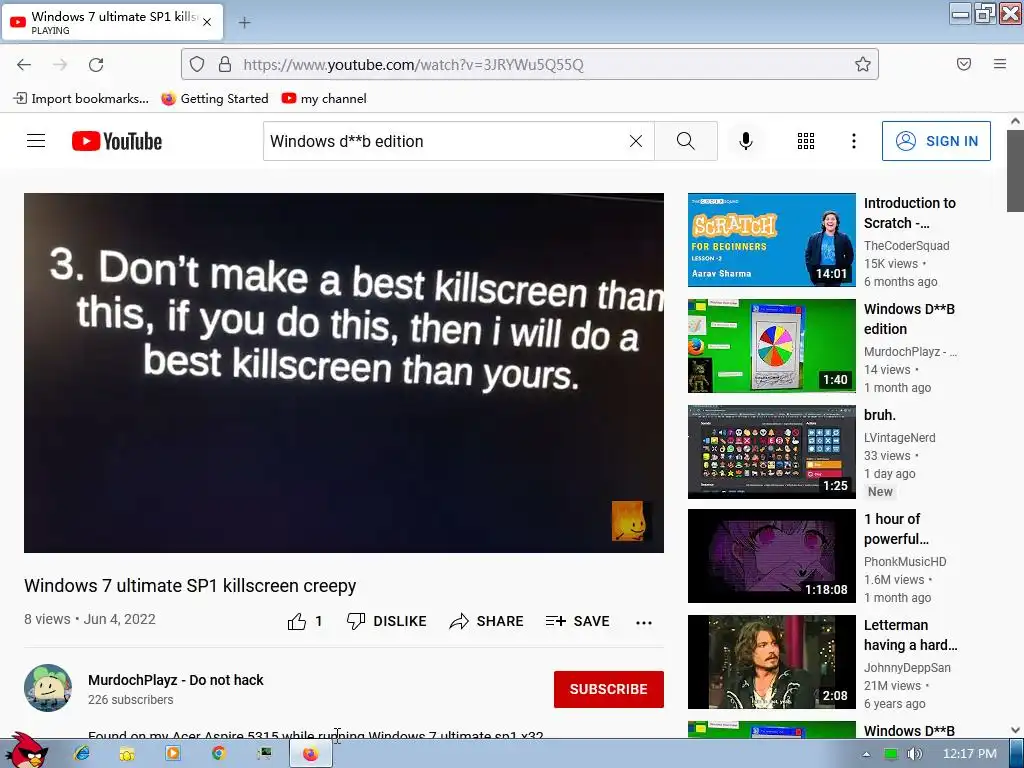This screenshot has width=1024, height=768.
Task: Open Letterman having a hard thumbnail
Action: 771,662
